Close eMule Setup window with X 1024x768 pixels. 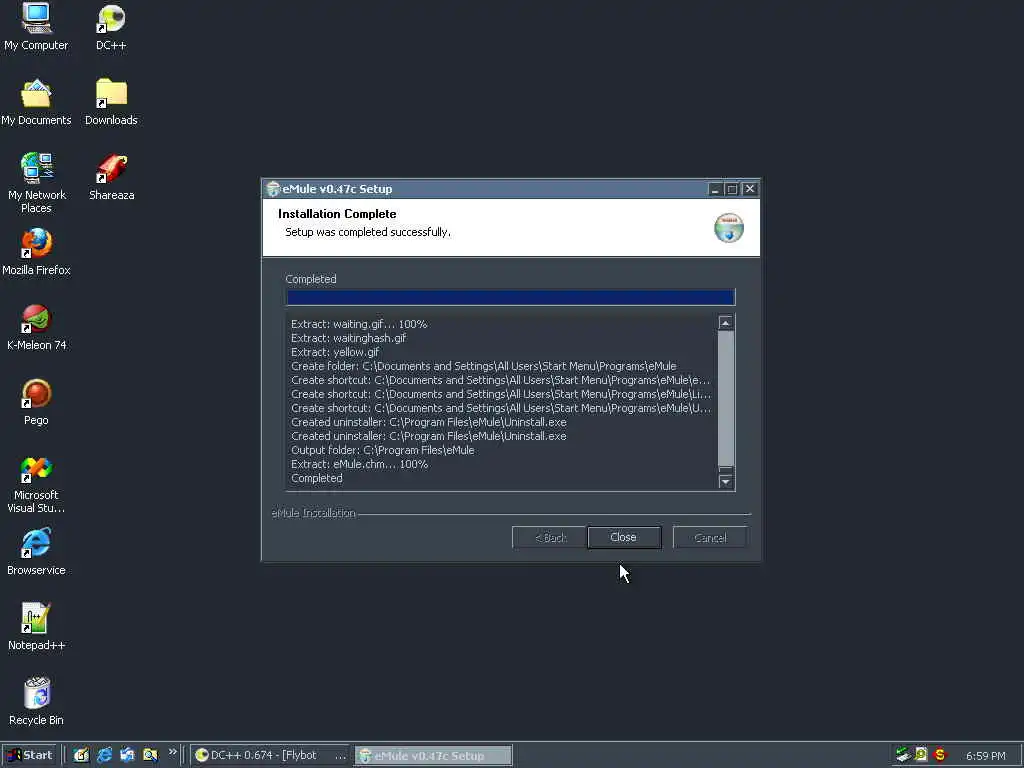click(750, 189)
